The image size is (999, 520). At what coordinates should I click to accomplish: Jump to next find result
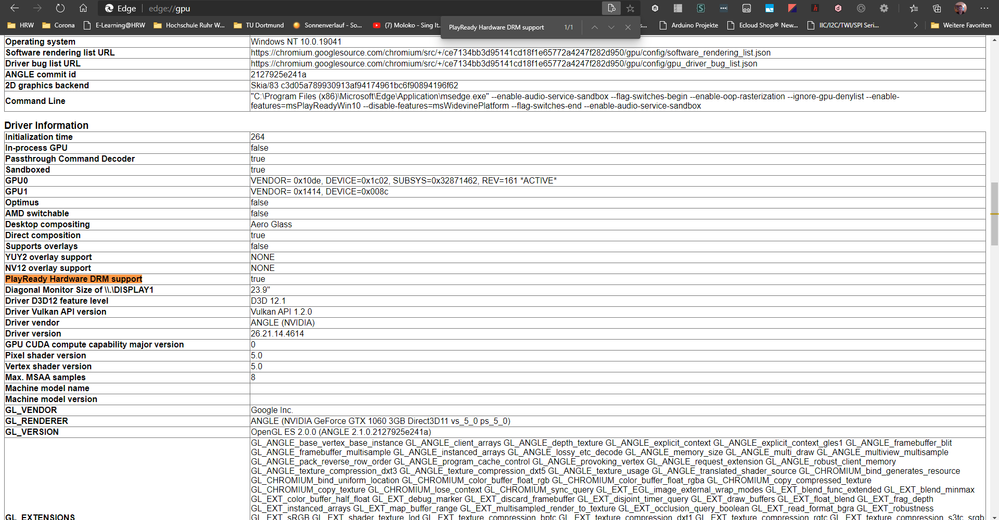coord(611,27)
